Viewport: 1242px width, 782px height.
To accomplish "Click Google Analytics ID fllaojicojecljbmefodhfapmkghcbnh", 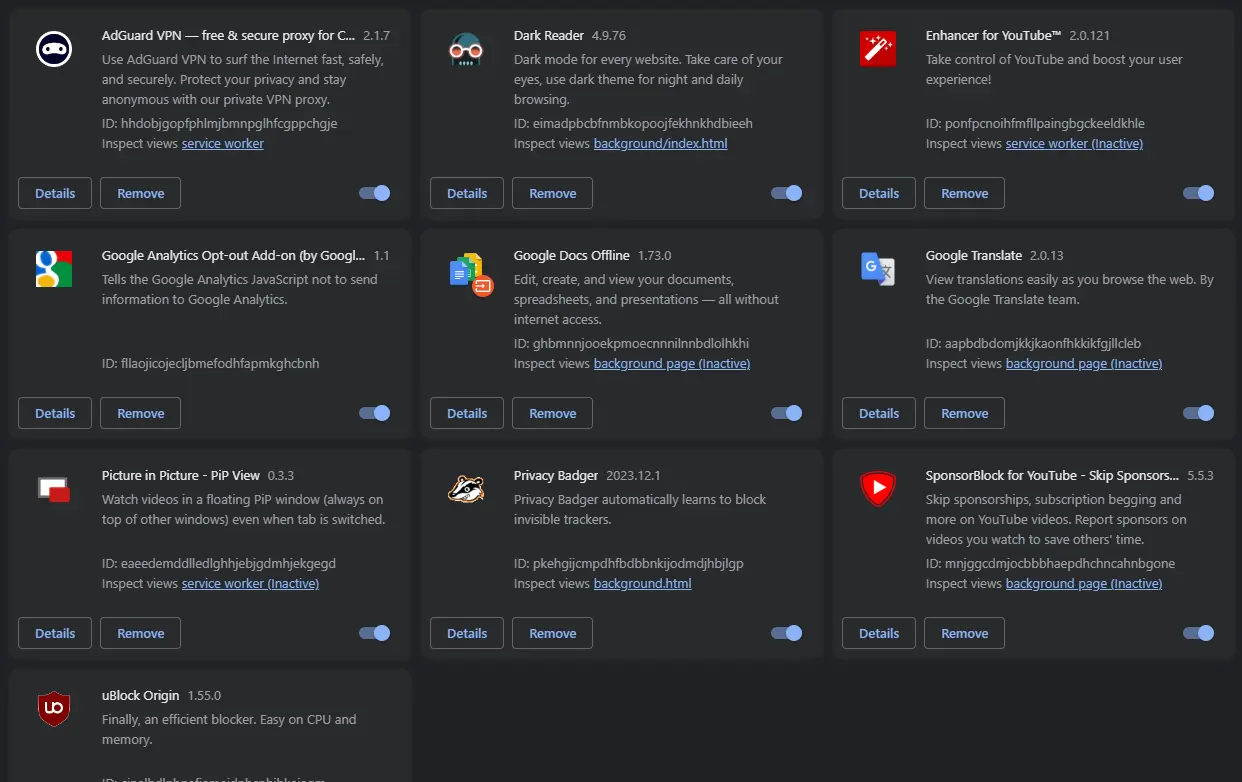I will (x=210, y=364).
